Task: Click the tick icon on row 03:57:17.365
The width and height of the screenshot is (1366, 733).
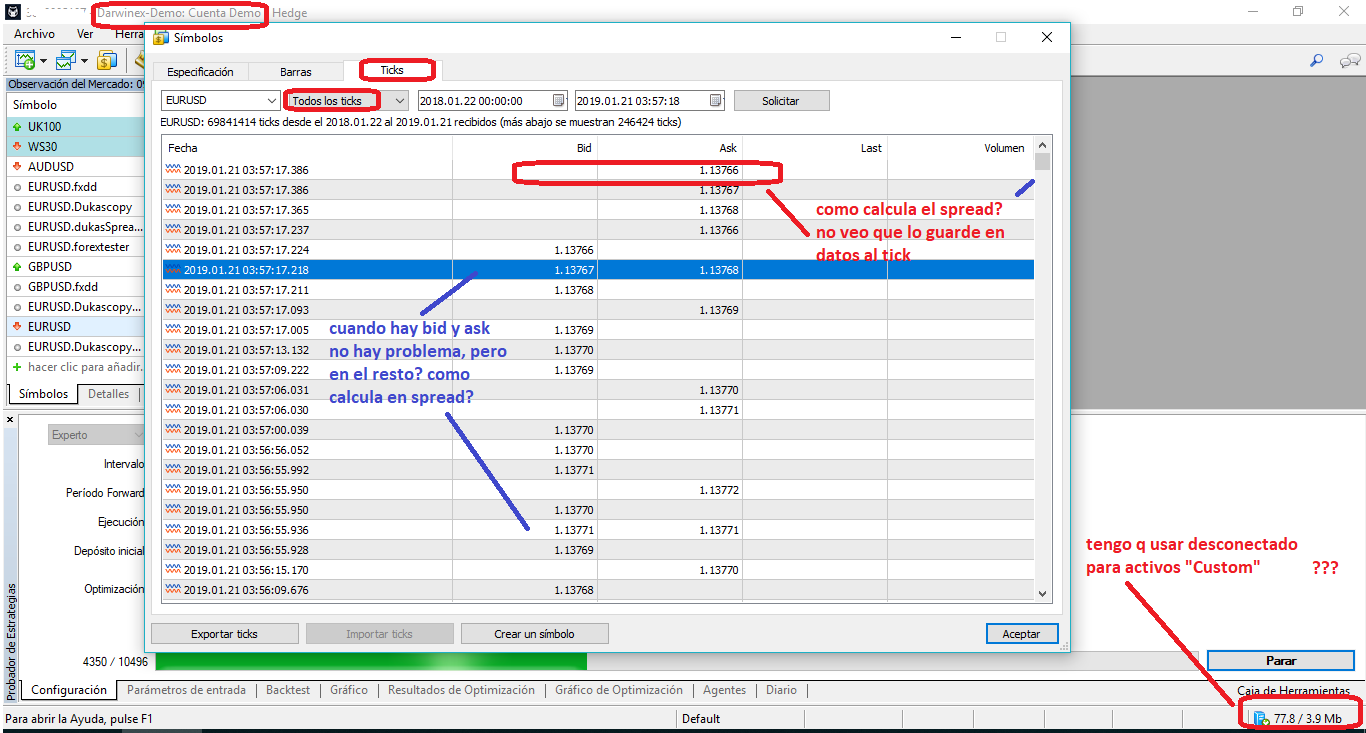Action: (x=174, y=210)
